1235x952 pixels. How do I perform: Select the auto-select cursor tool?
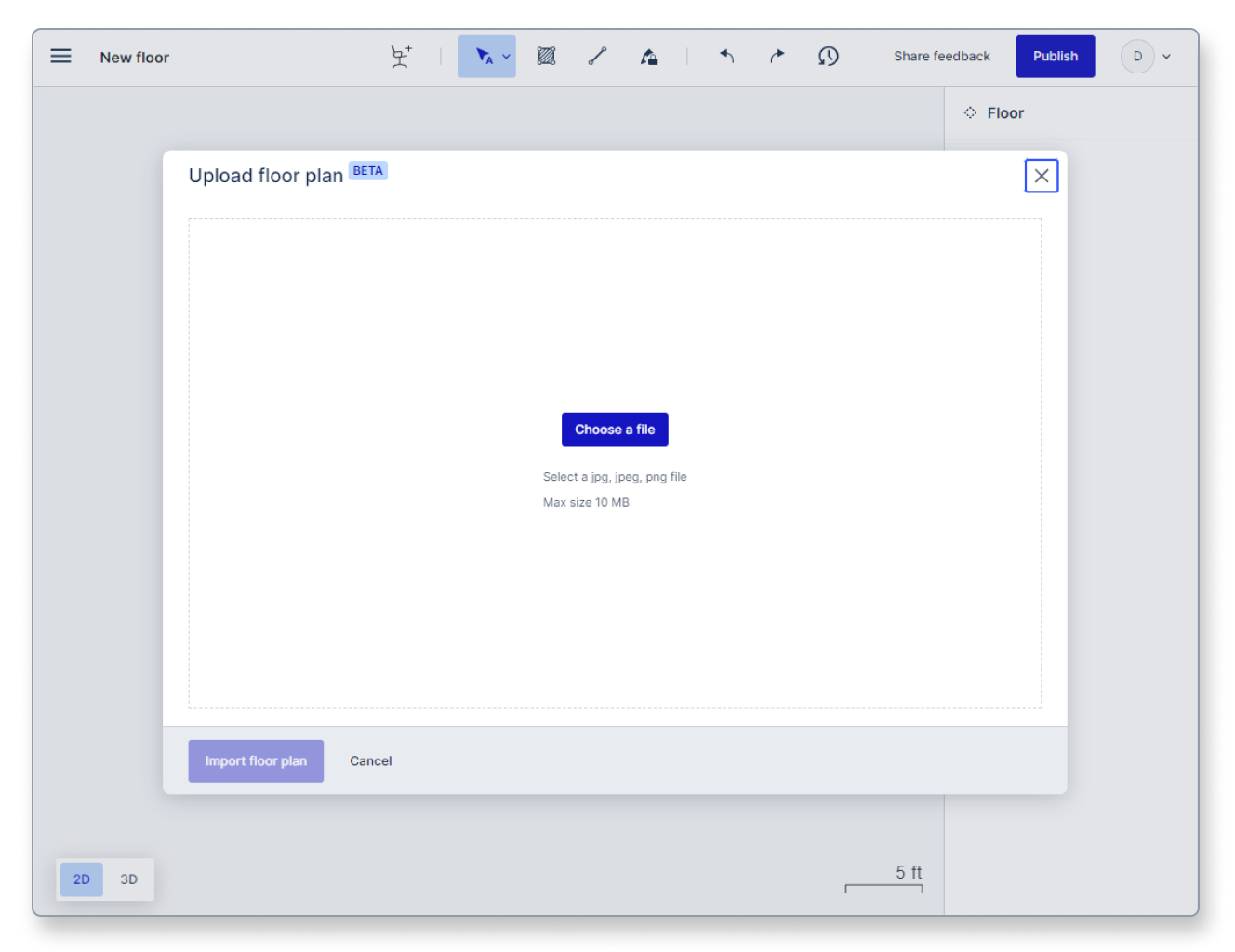482,57
